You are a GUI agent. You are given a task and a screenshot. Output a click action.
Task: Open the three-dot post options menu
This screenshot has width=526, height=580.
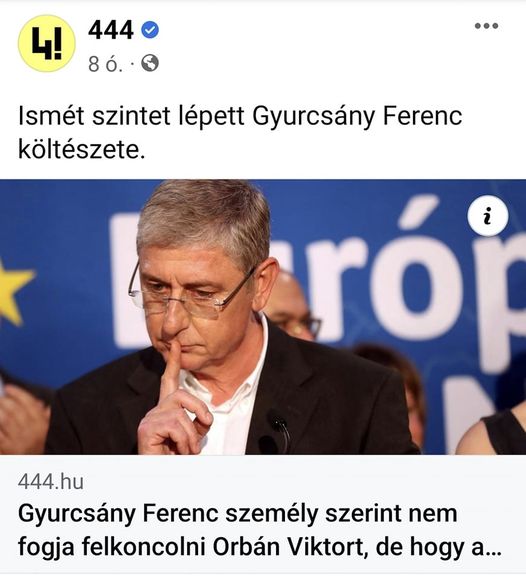486,26
